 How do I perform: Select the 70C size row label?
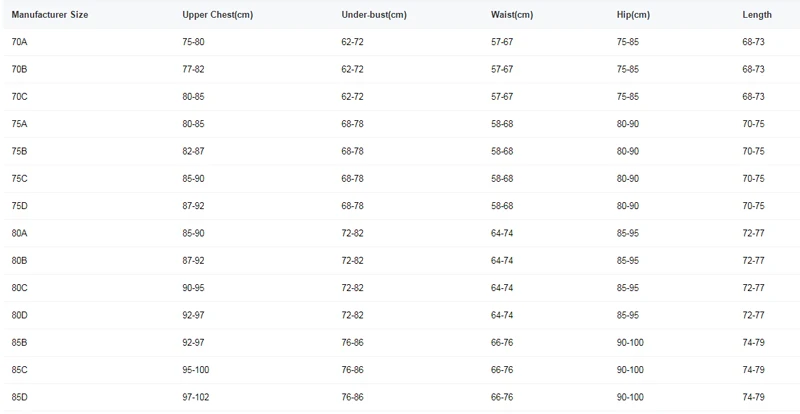click(19, 96)
